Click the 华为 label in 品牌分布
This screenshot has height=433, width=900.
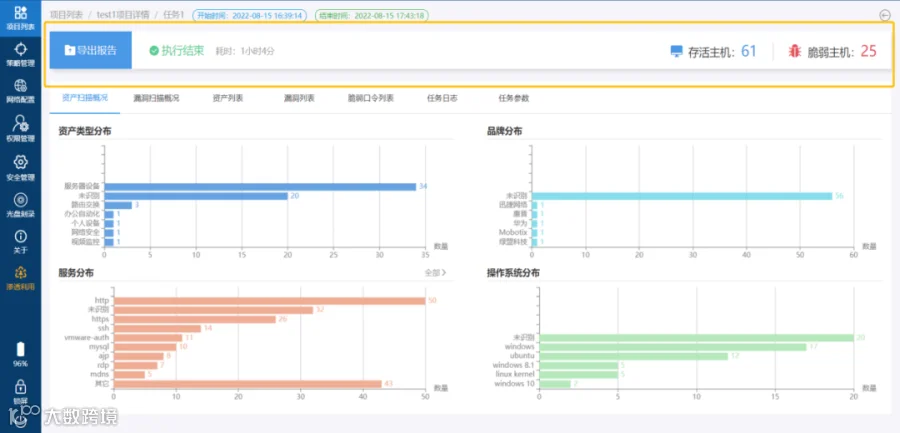(520, 223)
